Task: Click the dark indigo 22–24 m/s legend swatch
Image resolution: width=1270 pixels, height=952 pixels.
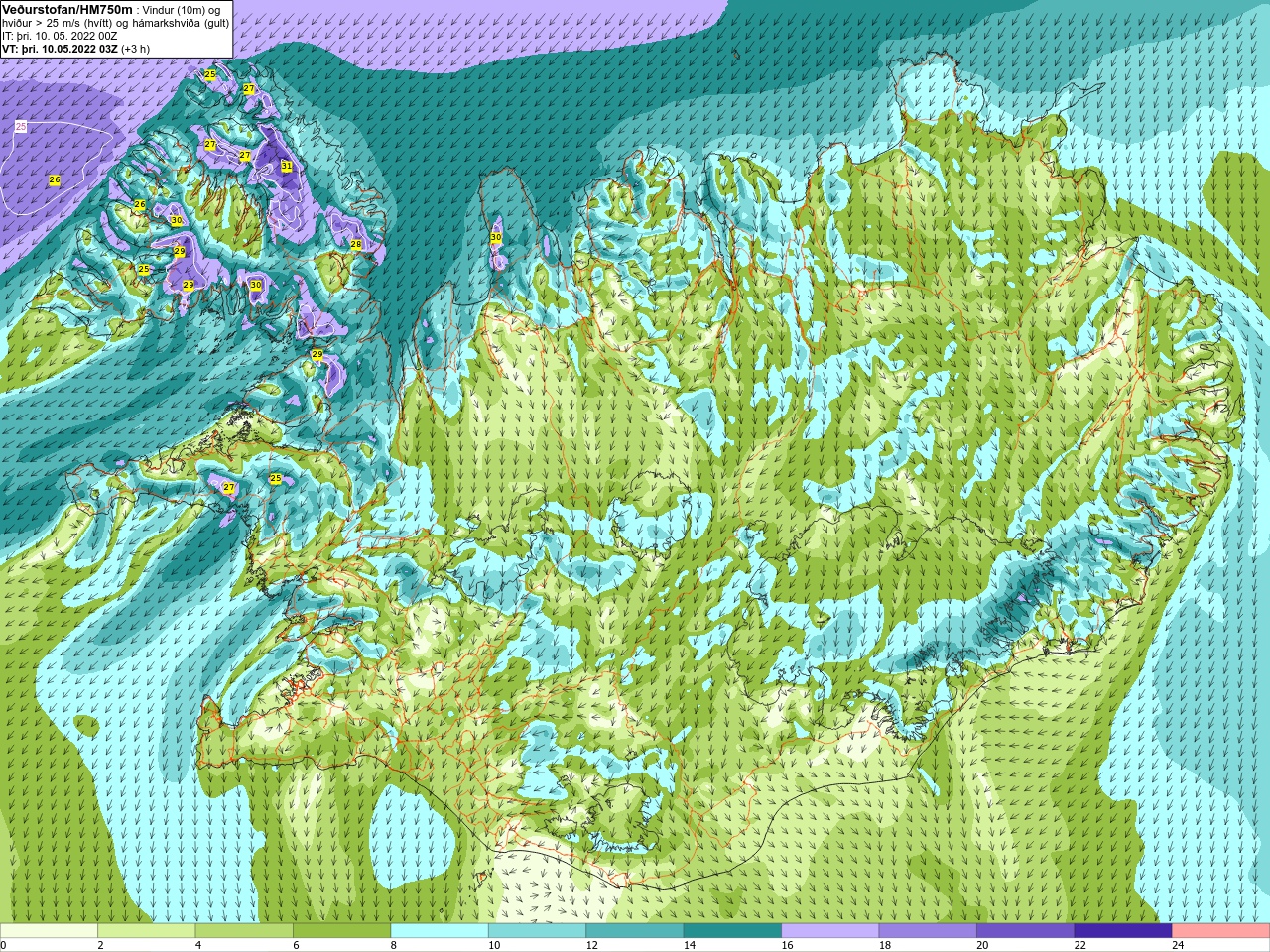Action: point(1123,931)
